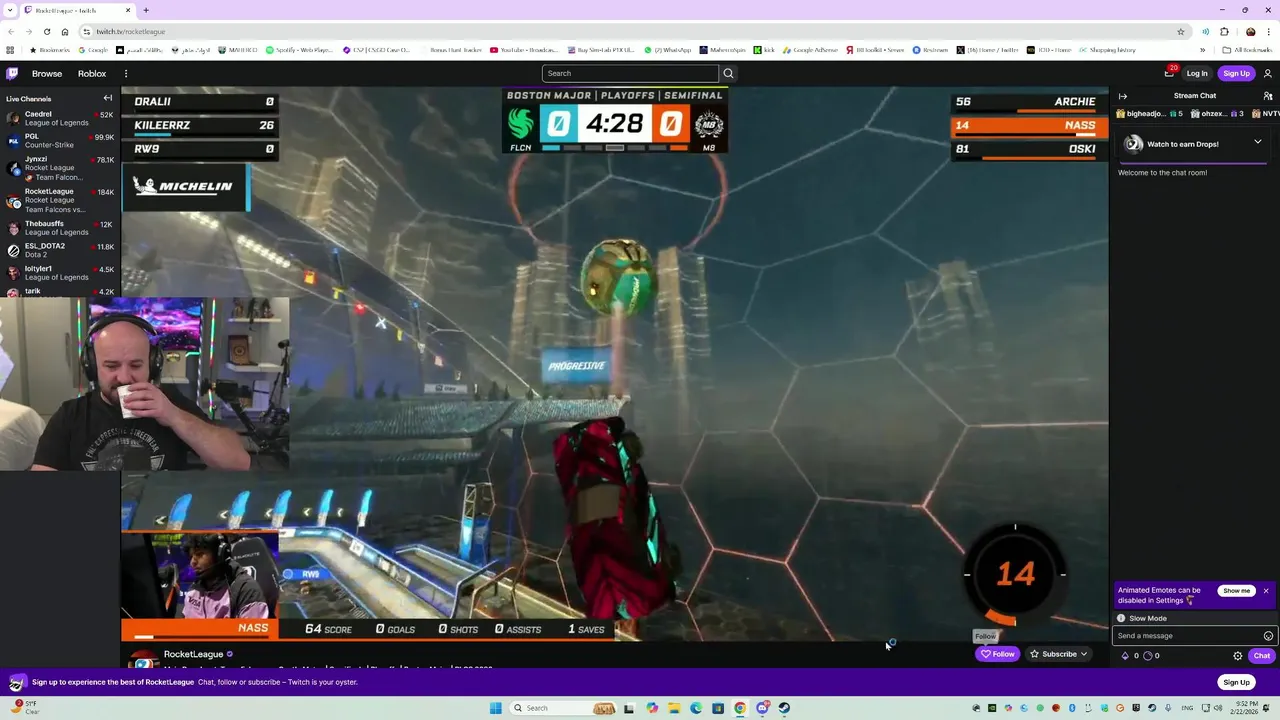Screen dimensions: 1280x720
Task: Open the Browse page
Action: [47, 73]
